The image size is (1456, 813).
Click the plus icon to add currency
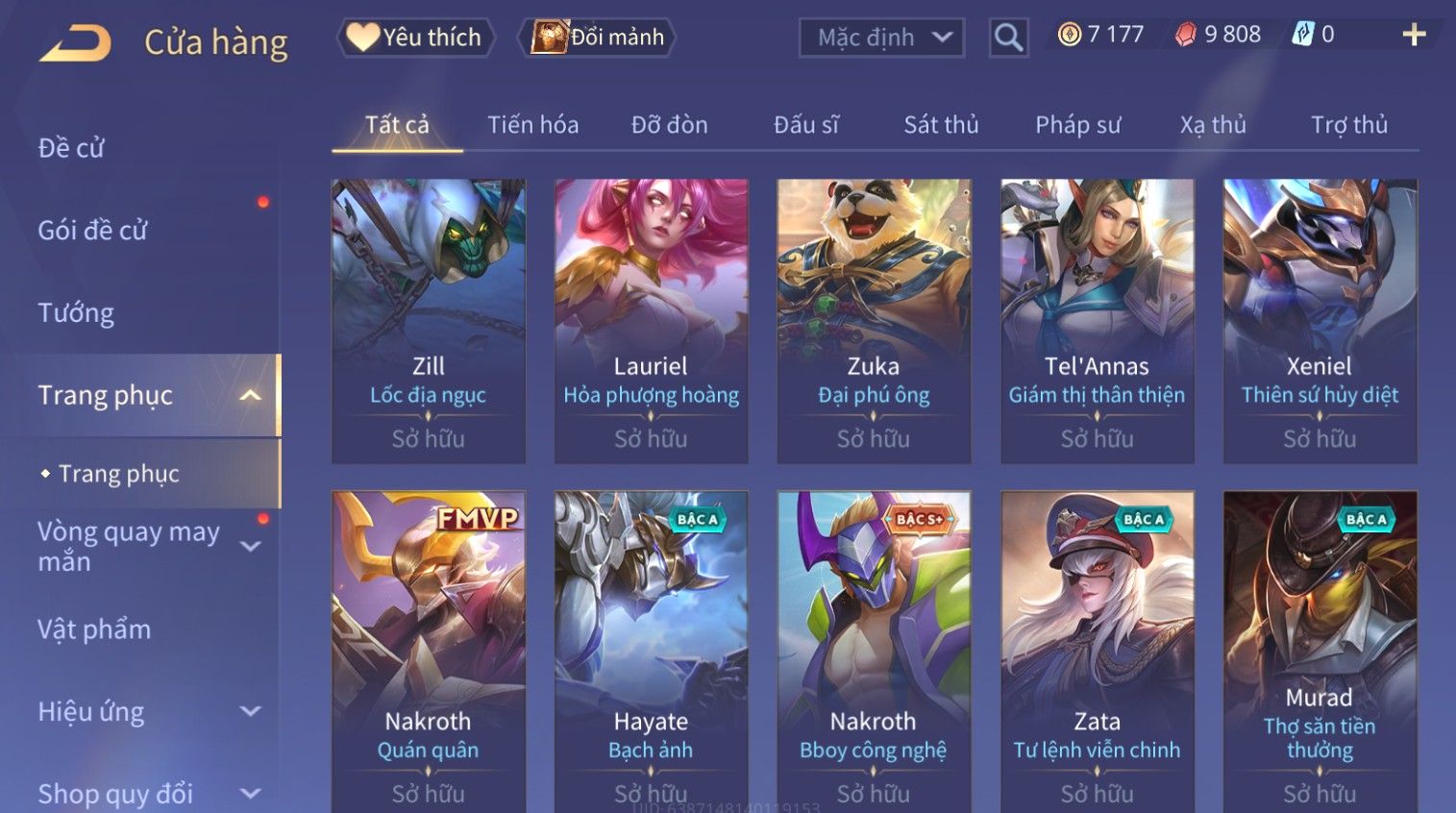(x=1414, y=36)
